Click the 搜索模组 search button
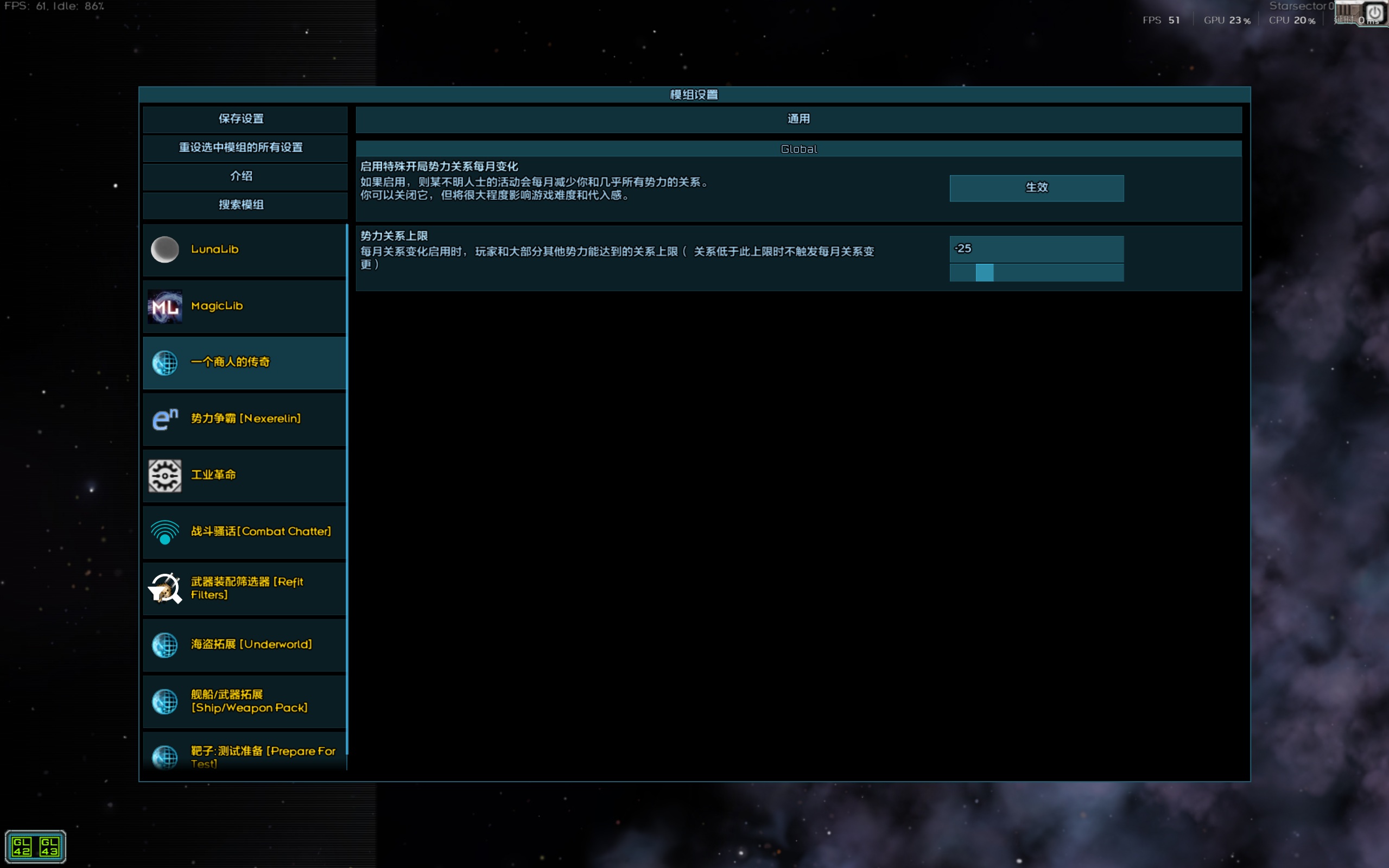The height and width of the screenshot is (868, 1389). click(x=241, y=205)
